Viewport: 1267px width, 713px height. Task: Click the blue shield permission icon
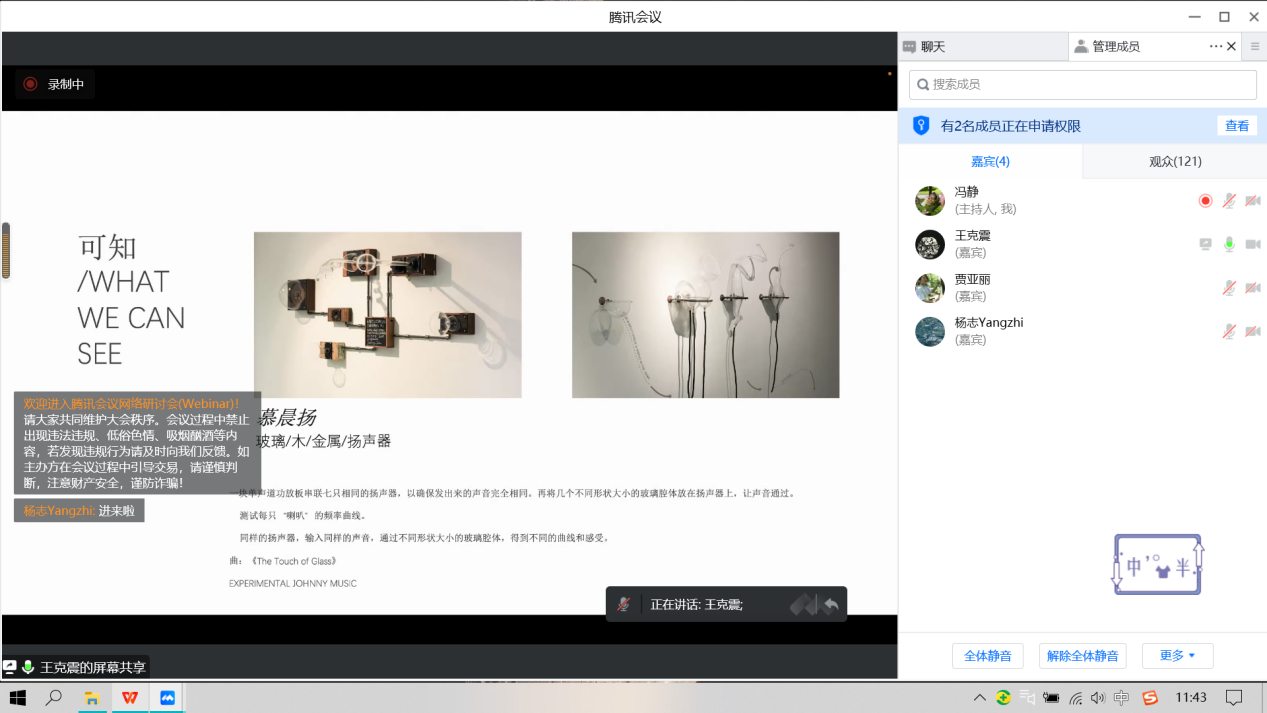click(x=922, y=126)
